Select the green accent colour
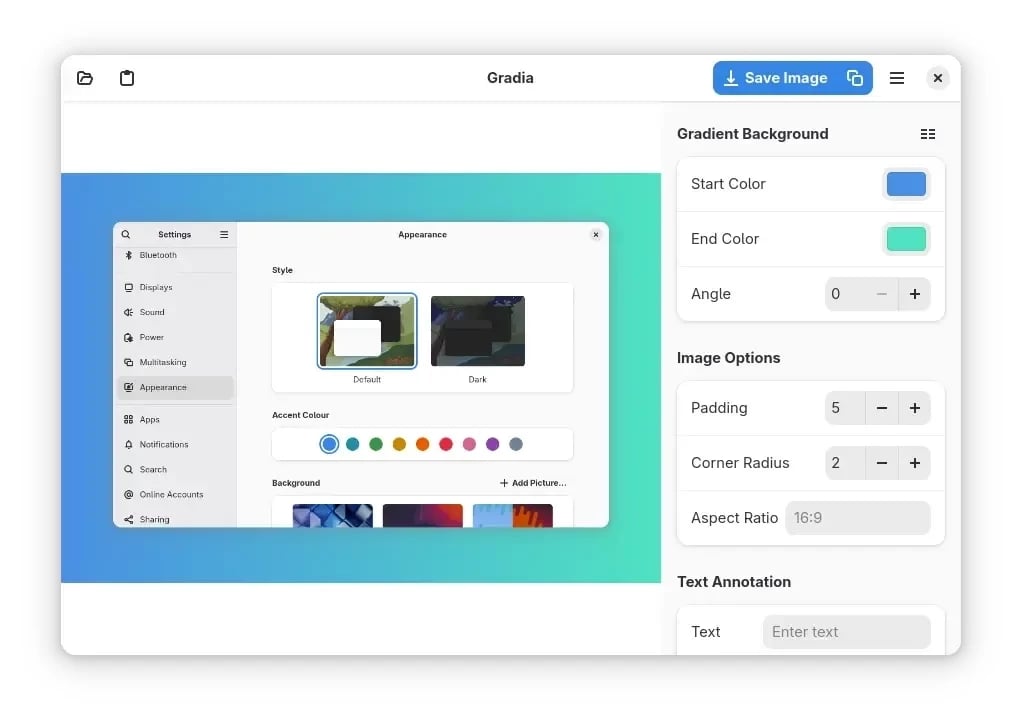Viewport: 1022px width, 722px height. [x=376, y=444]
